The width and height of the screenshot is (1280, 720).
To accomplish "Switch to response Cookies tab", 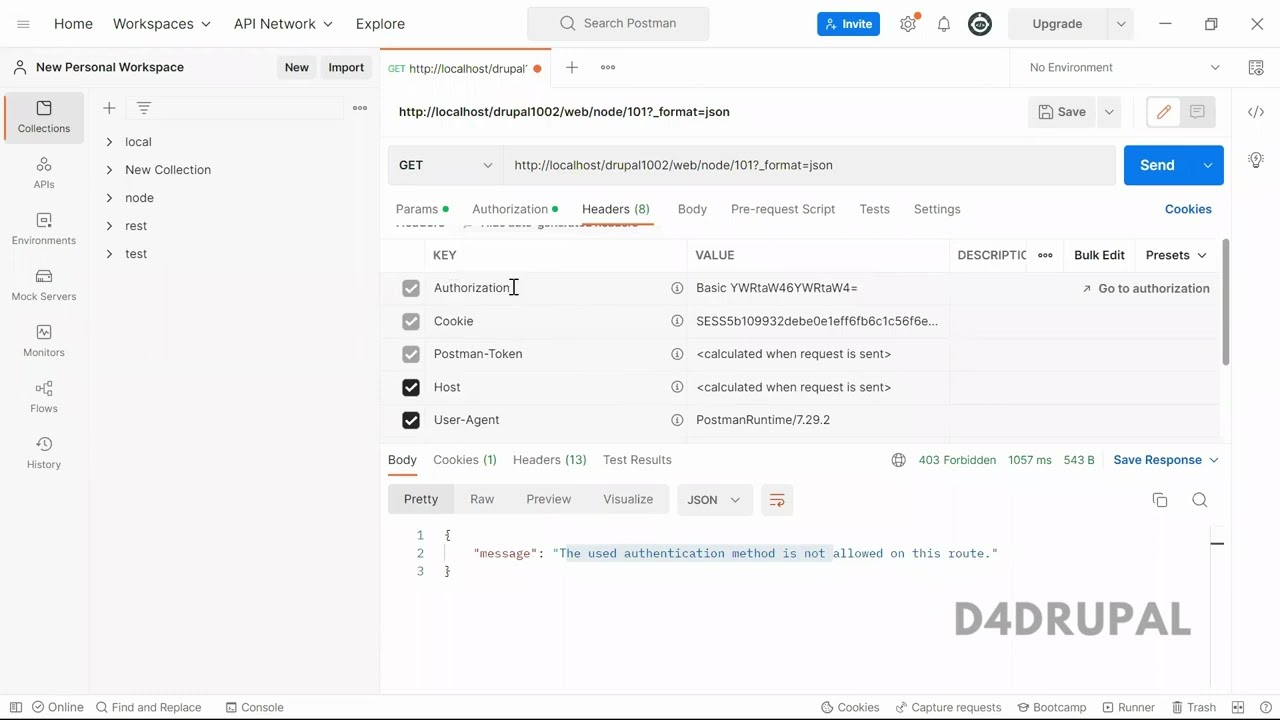I will click(x=465, y=460).
